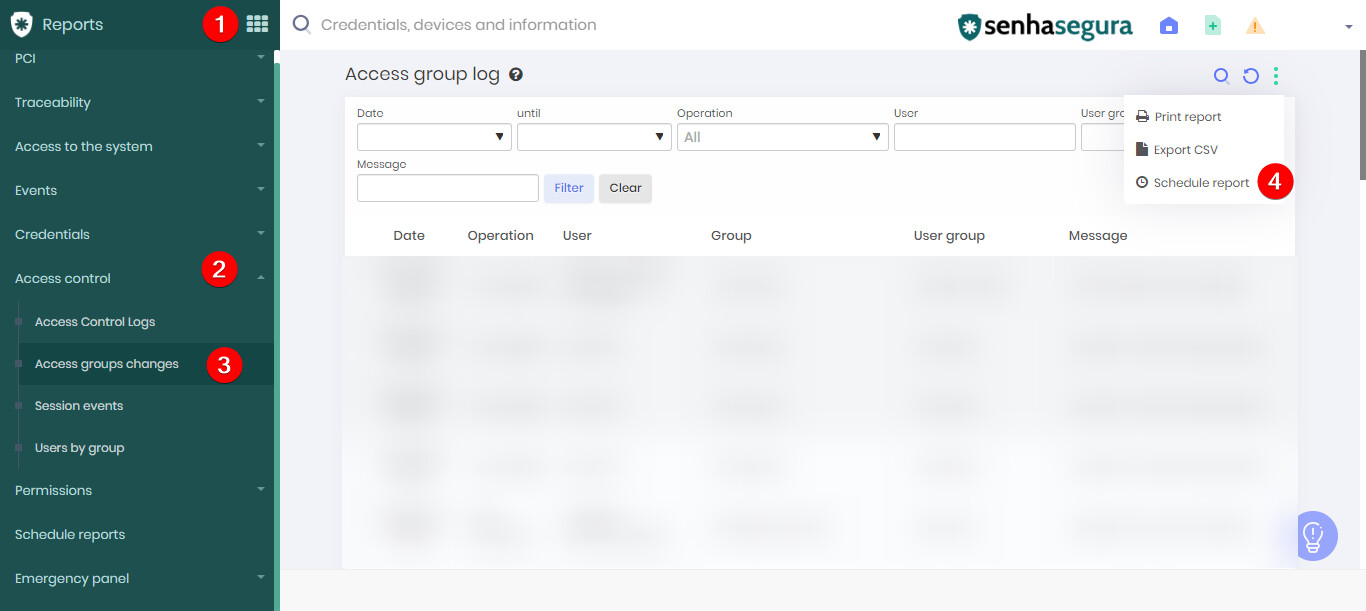The width and height of the screenshot is (1366, 611).
Task: Click the Message column header
Action: coord(1098,236)
